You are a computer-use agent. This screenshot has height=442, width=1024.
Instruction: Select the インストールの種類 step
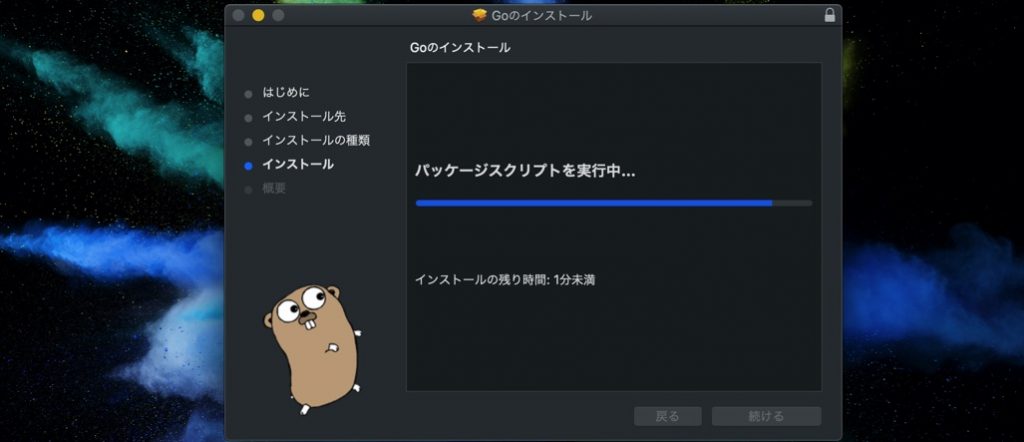316,140
